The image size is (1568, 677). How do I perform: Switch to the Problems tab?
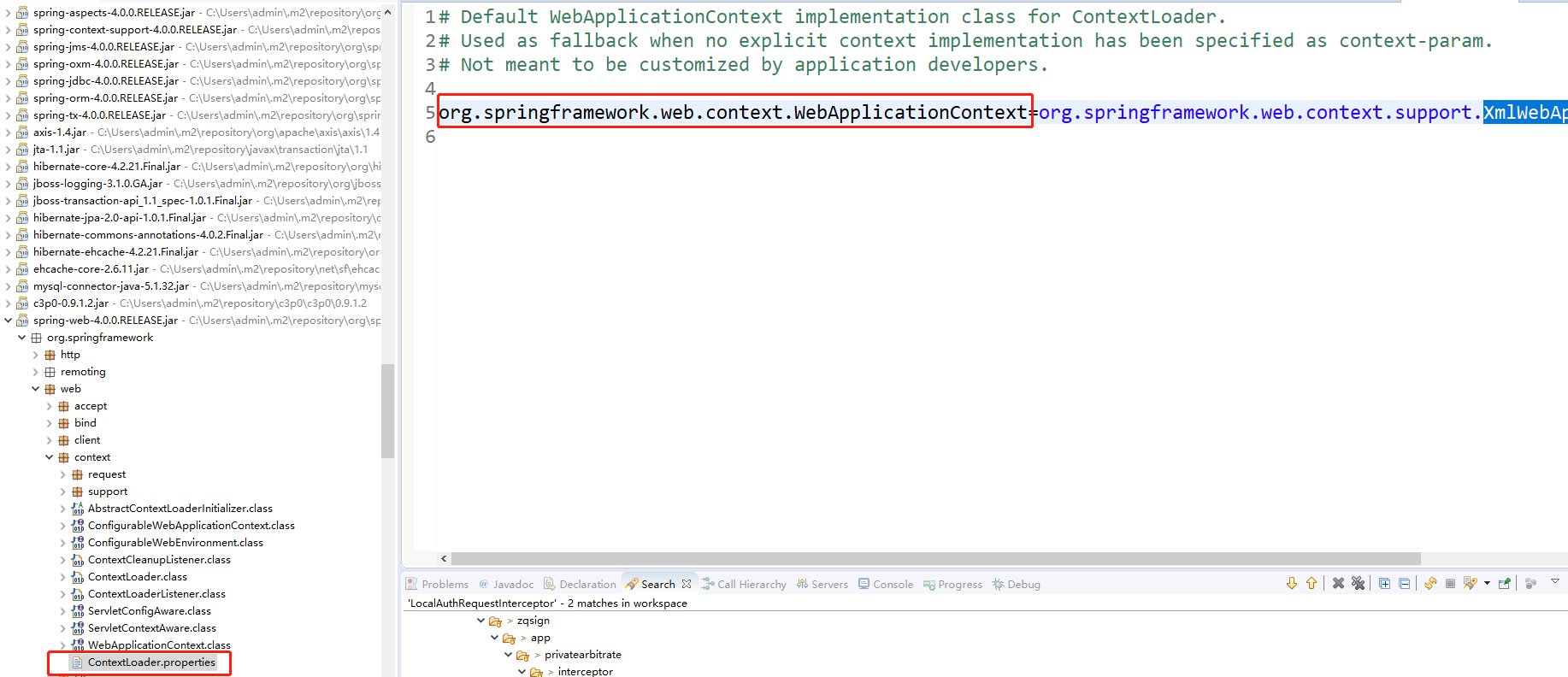coord(437,585)
